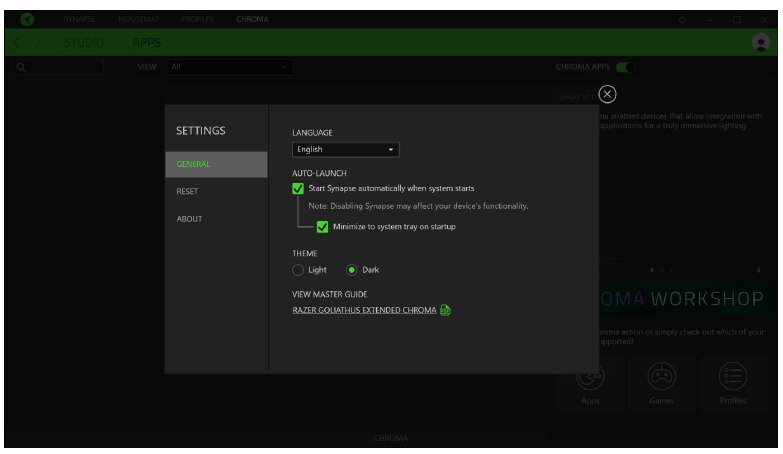Viewport: 783px width, 454px height.
Task: Open the user account avatar
Action: [761, 42]
